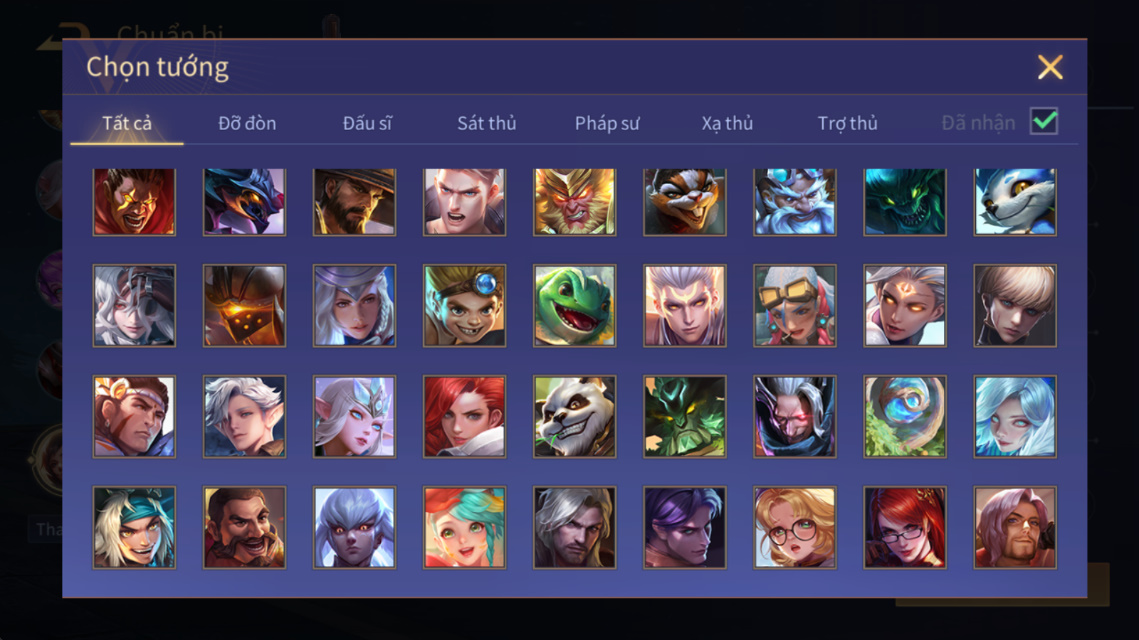Select the brown hamster hero portrait
Viewport: 1139px width, 640px height.
point(684,201)
